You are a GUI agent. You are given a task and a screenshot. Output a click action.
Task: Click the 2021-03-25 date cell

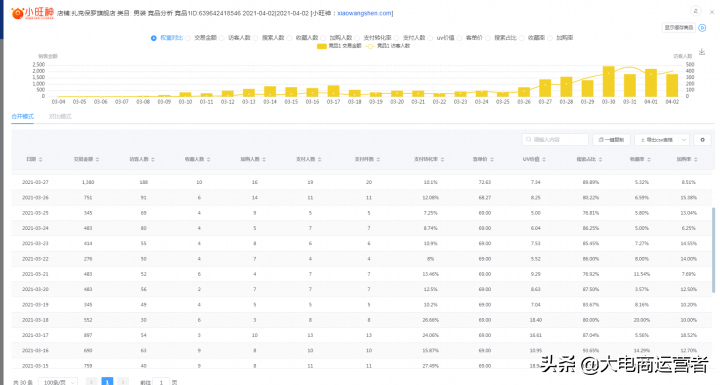point(35,213)
